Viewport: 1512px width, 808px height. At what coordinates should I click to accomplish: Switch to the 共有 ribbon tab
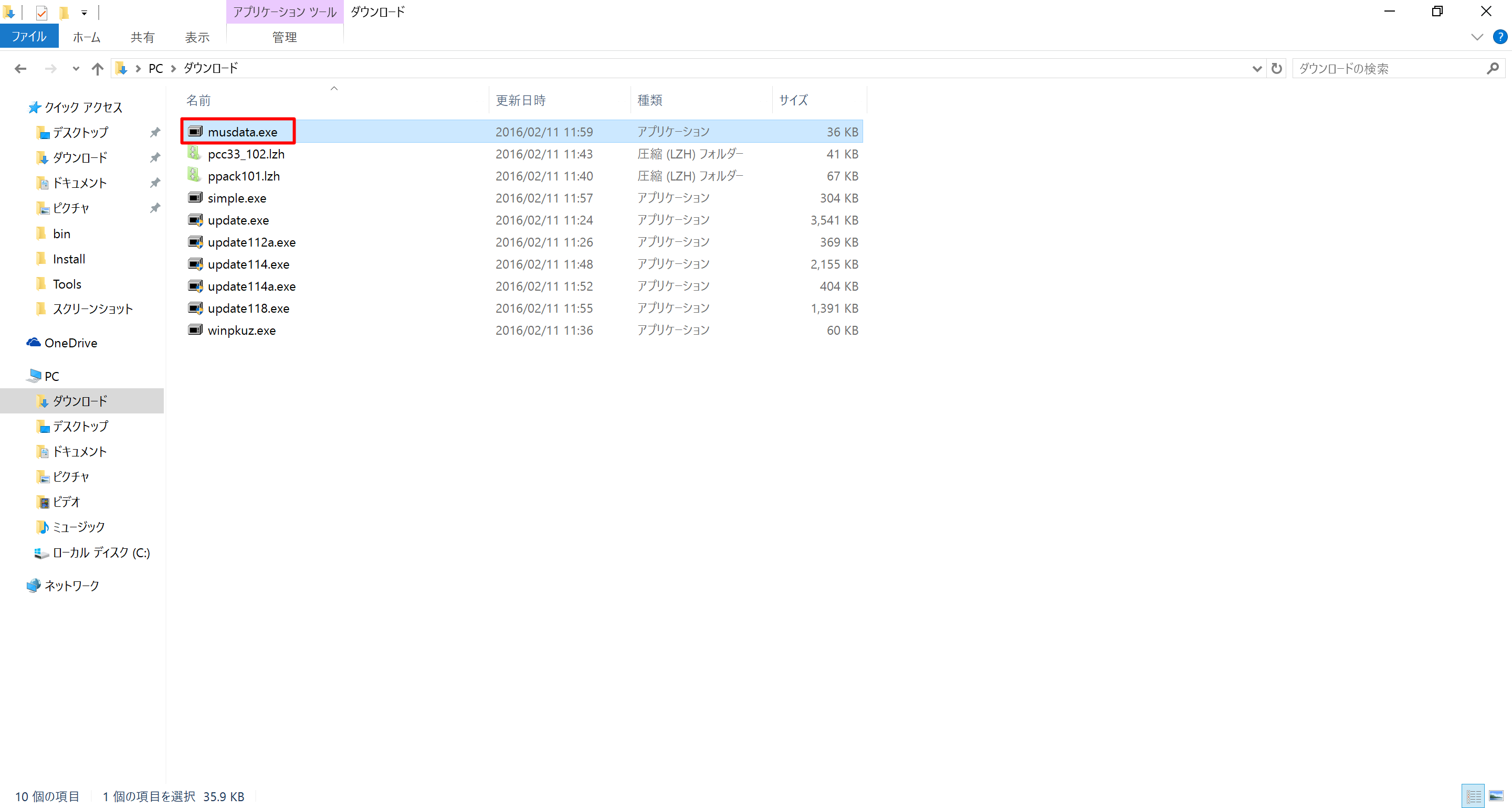(x=142, y=37)
